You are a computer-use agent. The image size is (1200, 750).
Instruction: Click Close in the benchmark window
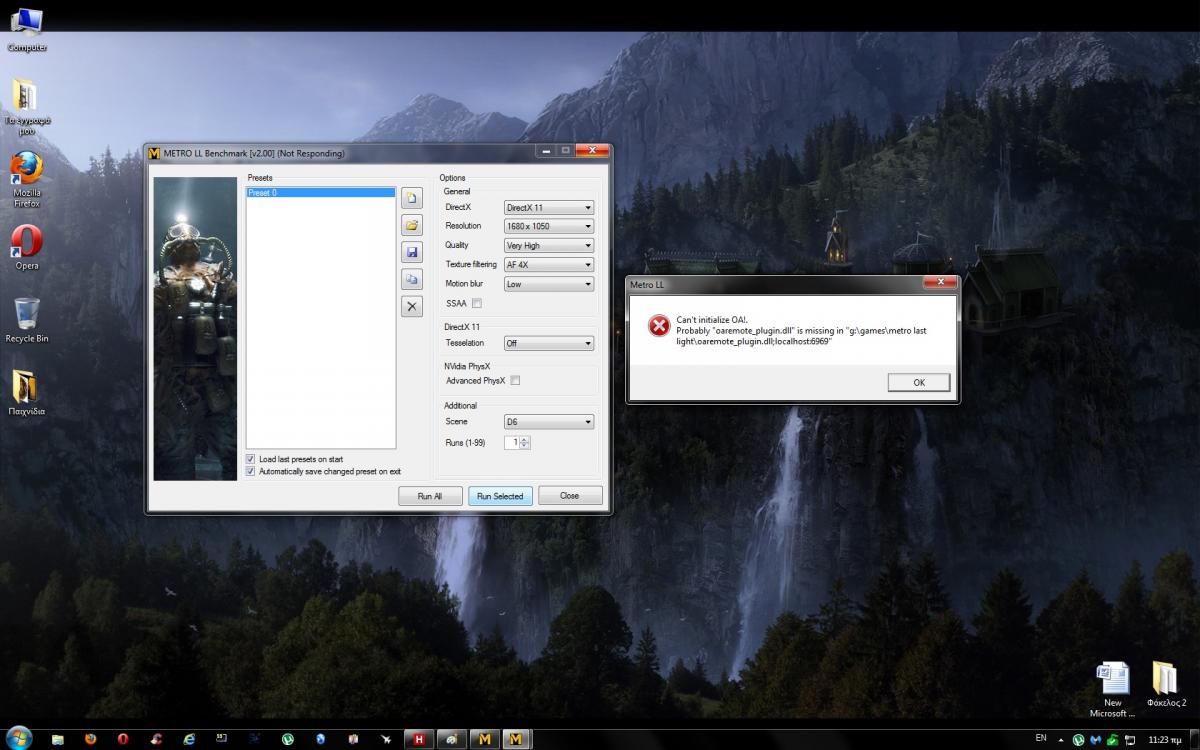click(570, 495)
